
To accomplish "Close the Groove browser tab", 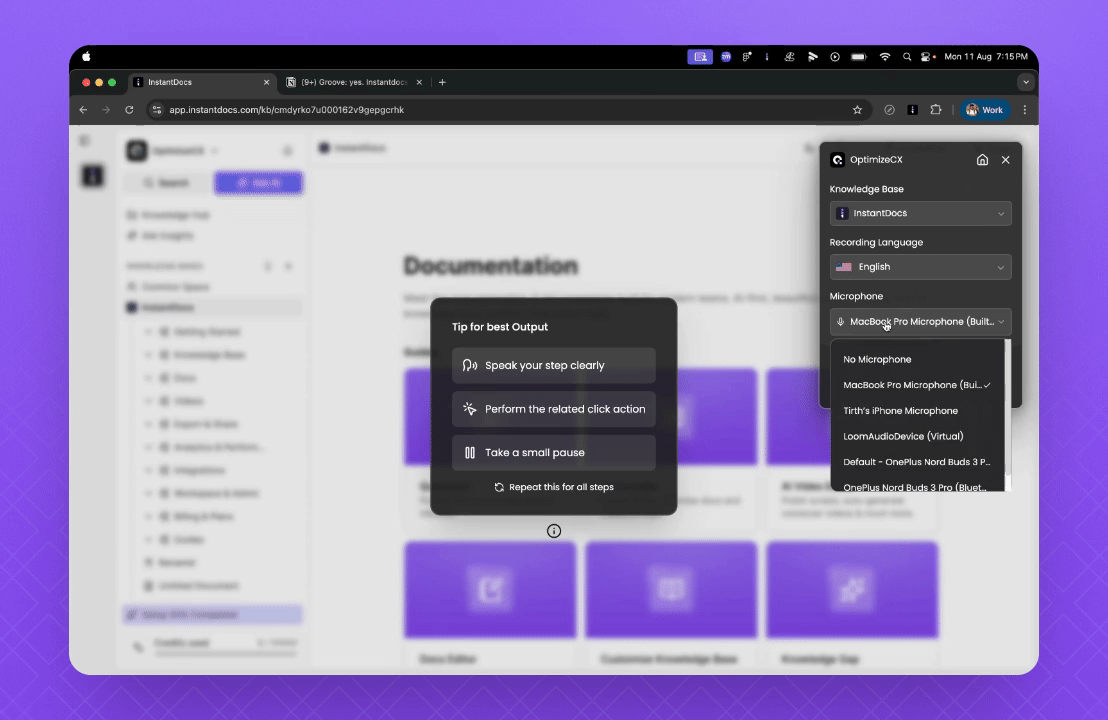I will click(x=419, y=82).
